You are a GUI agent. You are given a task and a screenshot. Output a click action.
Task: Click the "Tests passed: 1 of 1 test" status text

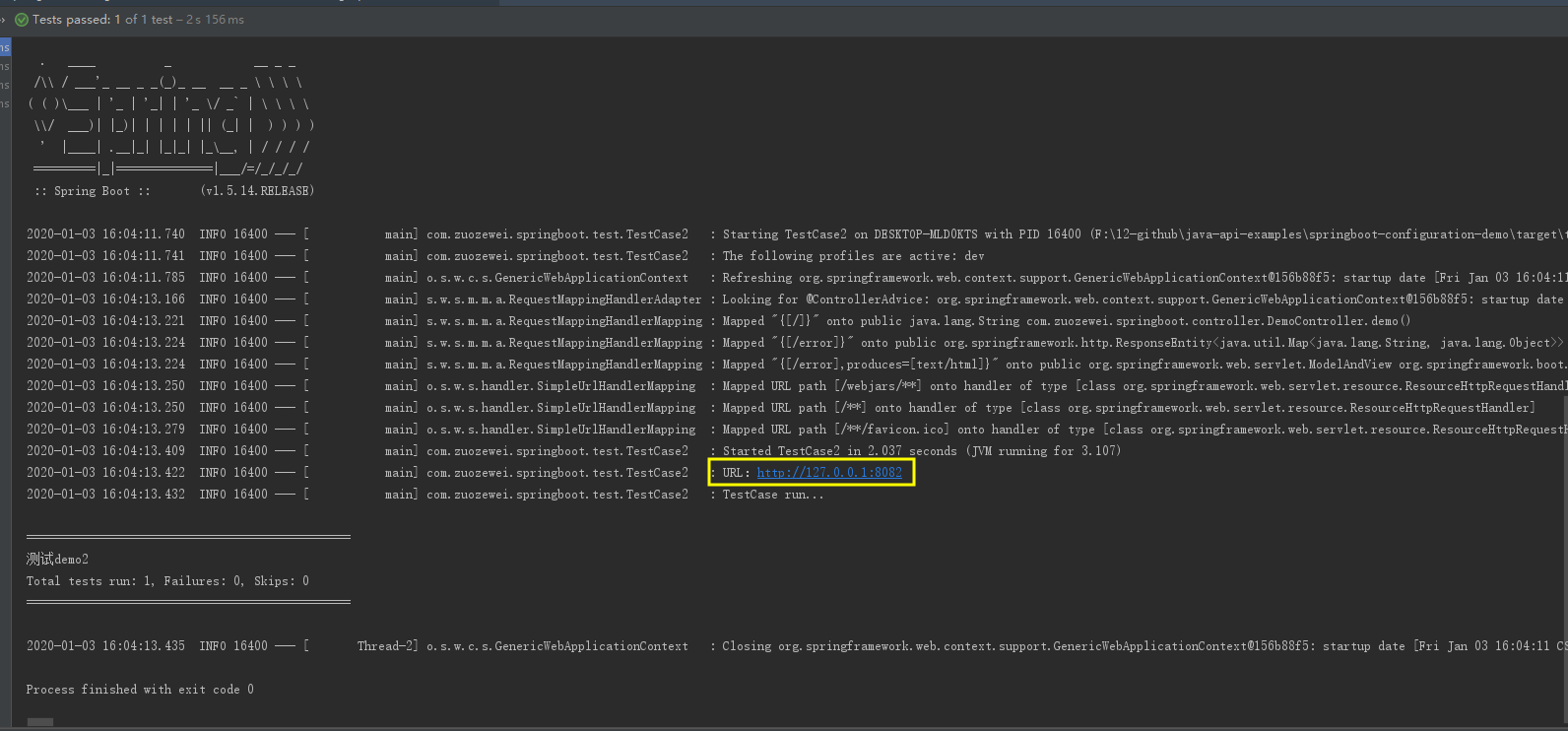(102, 20)
